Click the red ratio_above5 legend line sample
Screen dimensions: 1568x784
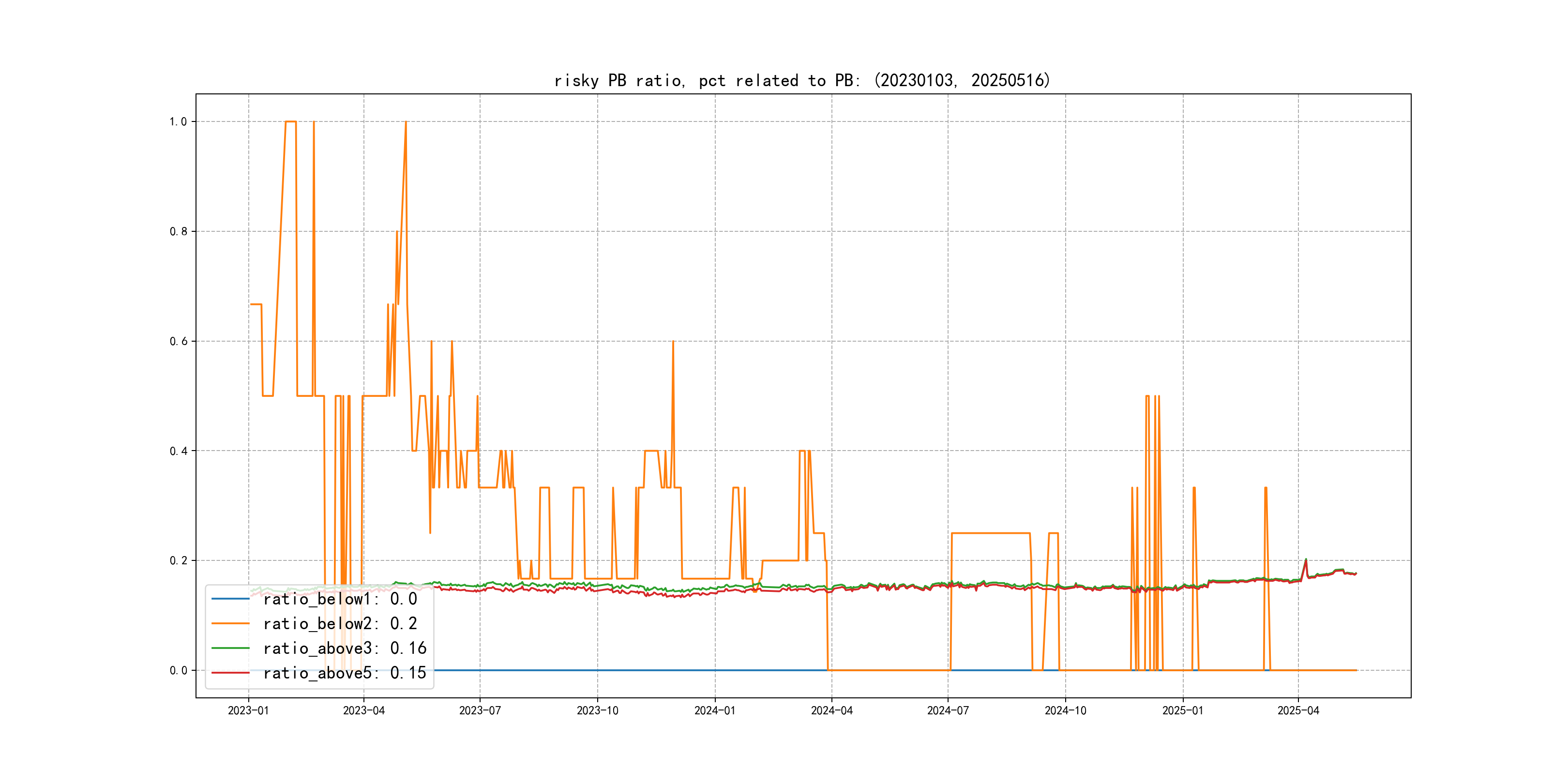coord(230,673)
